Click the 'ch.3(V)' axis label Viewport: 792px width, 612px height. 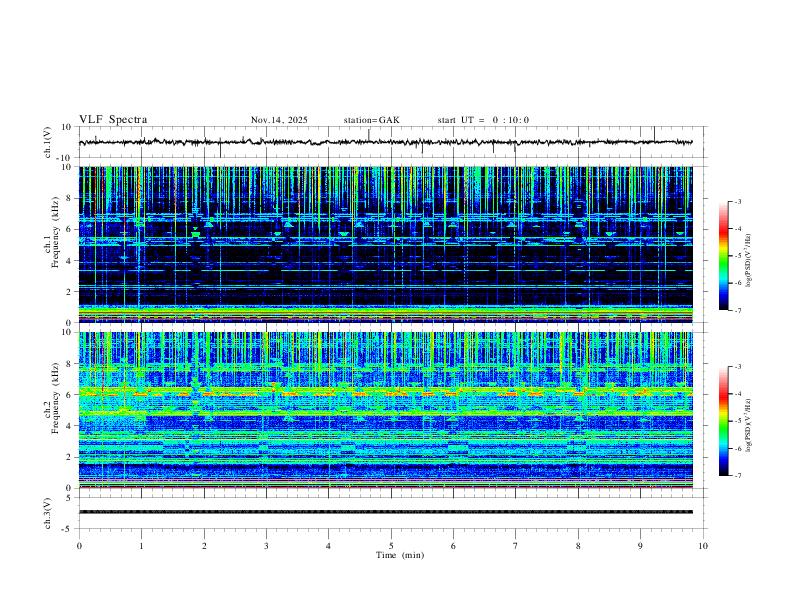47,514
